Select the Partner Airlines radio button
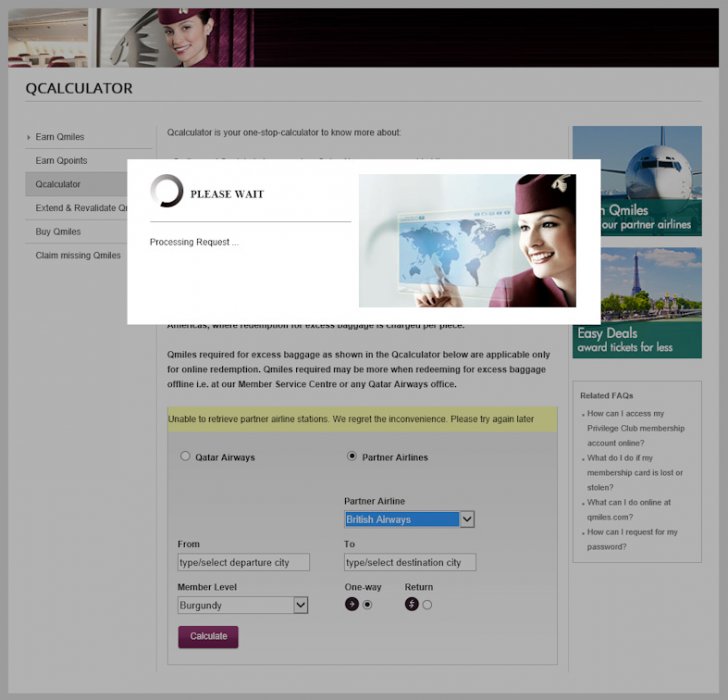 [351, 456]
